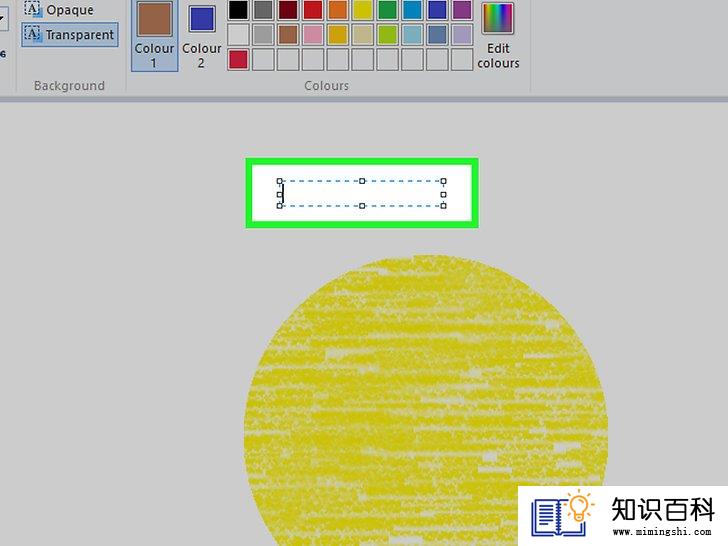Screen dimensions: 728x546
Task: Pick the lavender colour swatch
Action: (x=462, y=35)
